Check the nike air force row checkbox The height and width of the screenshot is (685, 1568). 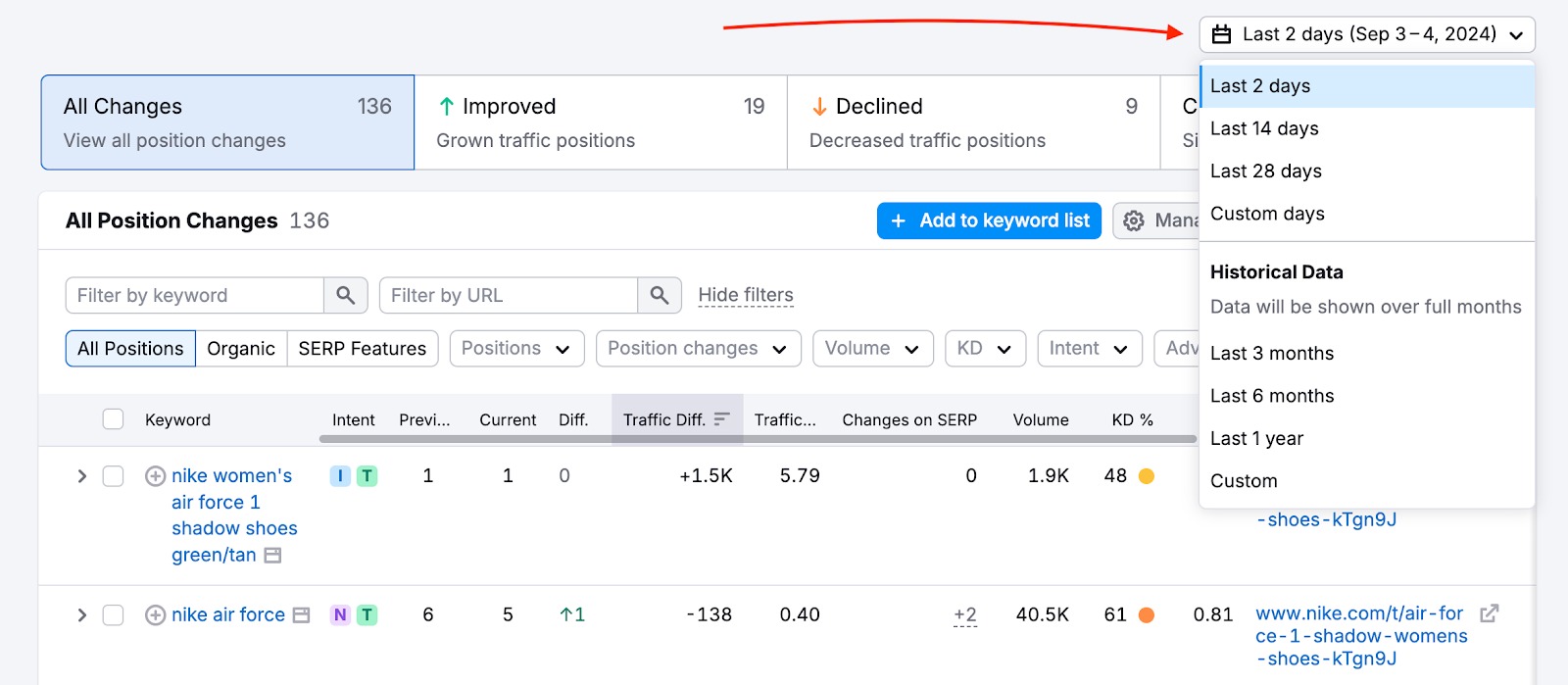pos(114,615)
